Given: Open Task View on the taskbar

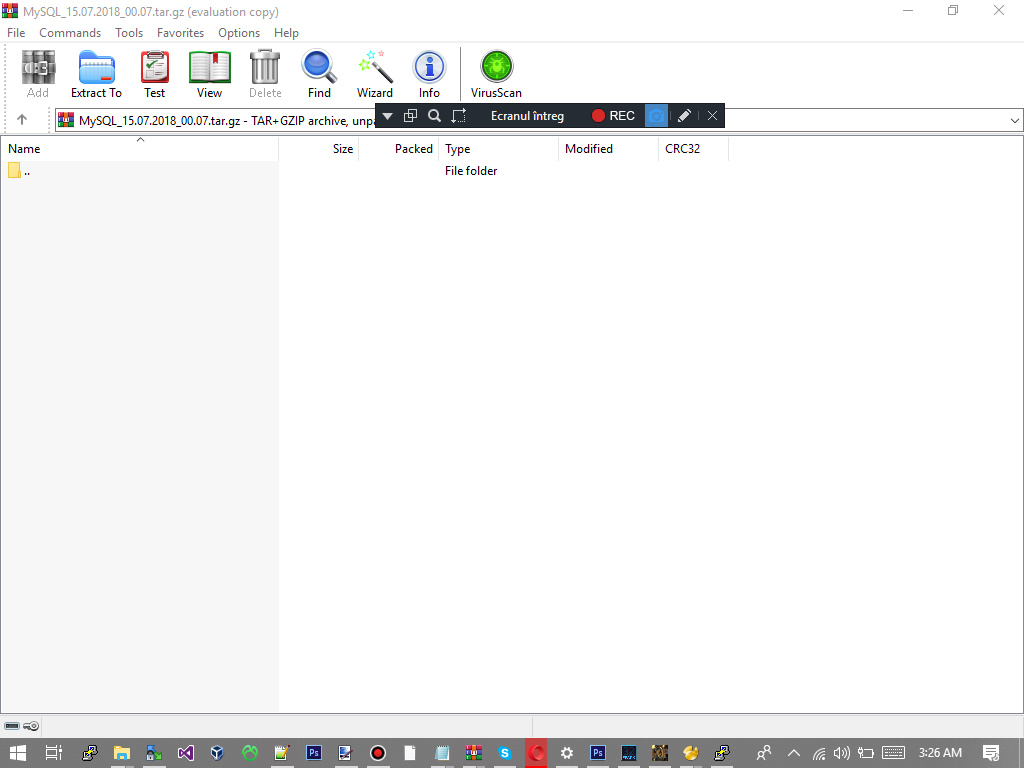Looking at the screenshot, I should coord(54,753).
